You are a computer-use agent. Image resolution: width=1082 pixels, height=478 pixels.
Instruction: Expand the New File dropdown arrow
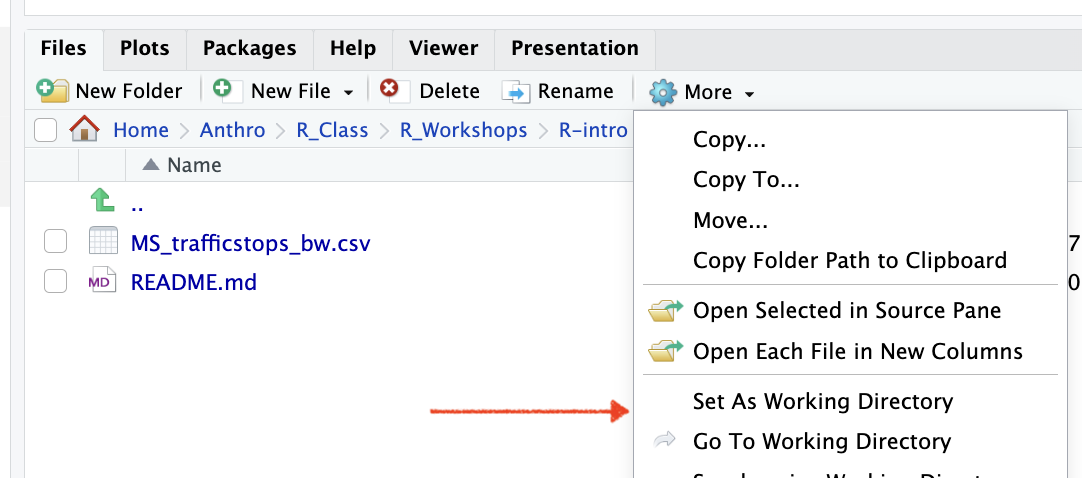click(348, 93)
